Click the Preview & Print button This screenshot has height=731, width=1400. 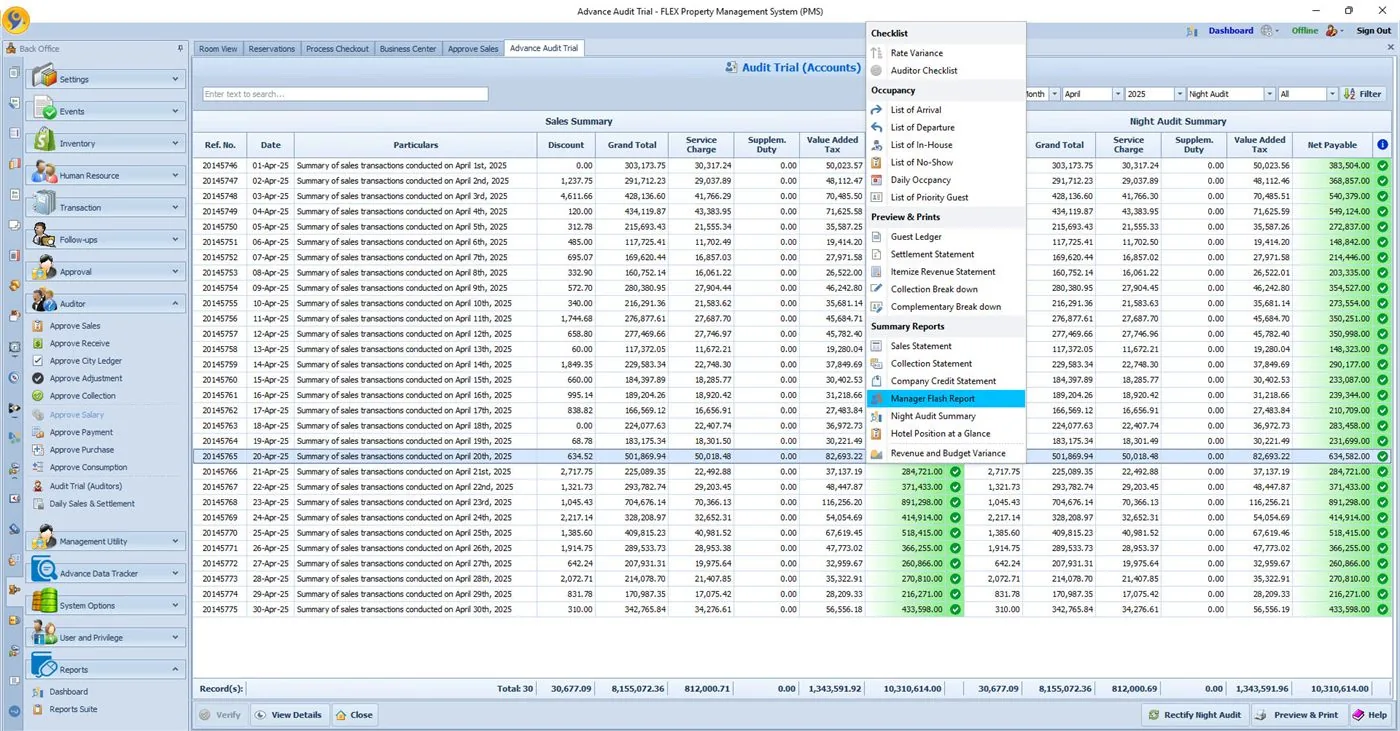coord(1298,715)
